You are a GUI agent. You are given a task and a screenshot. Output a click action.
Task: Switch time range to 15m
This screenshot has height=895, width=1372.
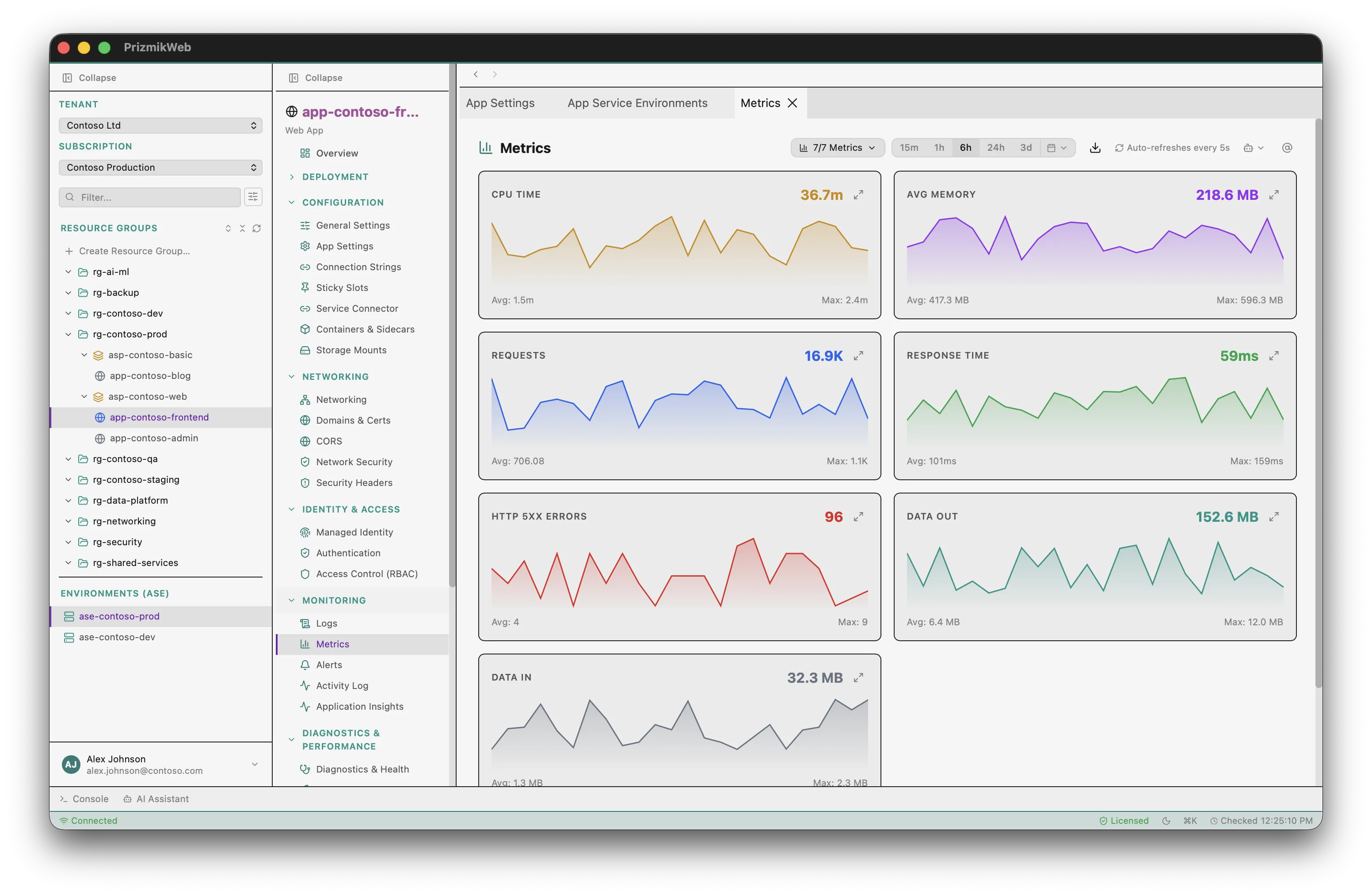pos(909,148)
